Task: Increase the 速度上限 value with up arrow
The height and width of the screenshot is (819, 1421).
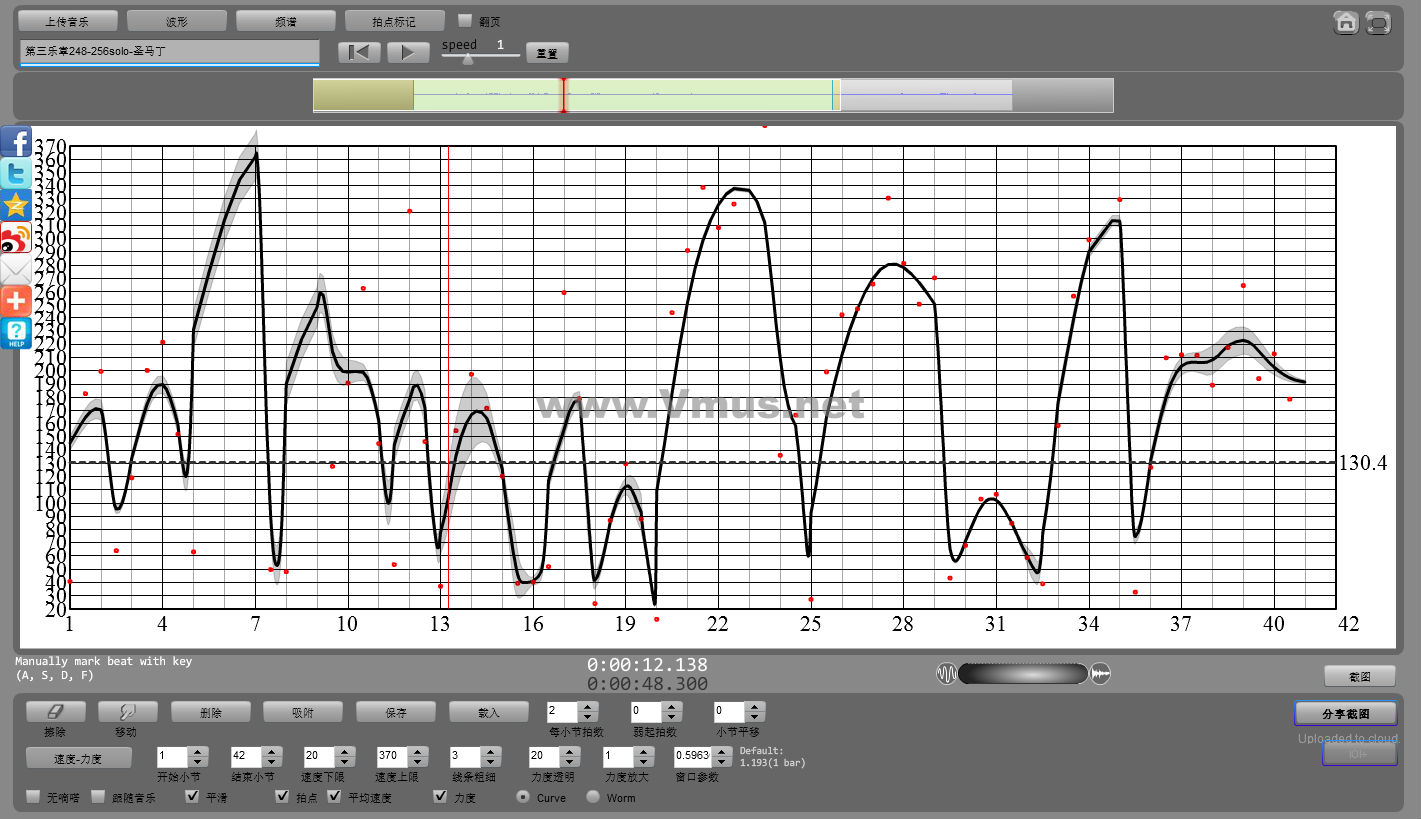Action: coord(418,751)
